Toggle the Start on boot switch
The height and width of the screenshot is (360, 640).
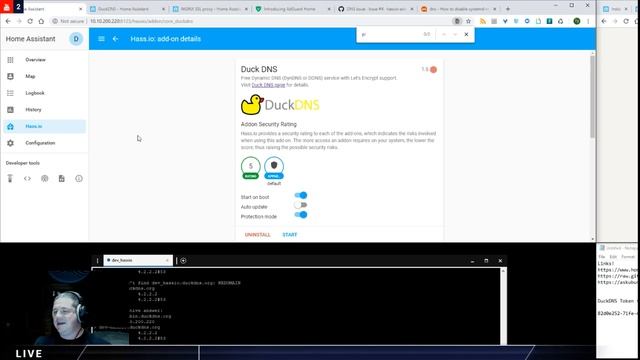point(301,196)
